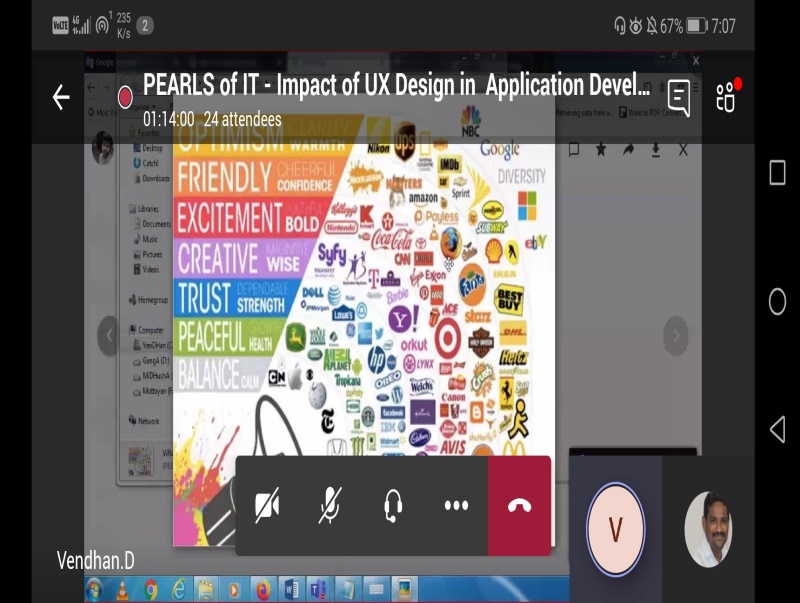Change audio device with the headset icon
Image resolution: width=800 pixels, height=603 pixels.
click(x=393, y=505)
